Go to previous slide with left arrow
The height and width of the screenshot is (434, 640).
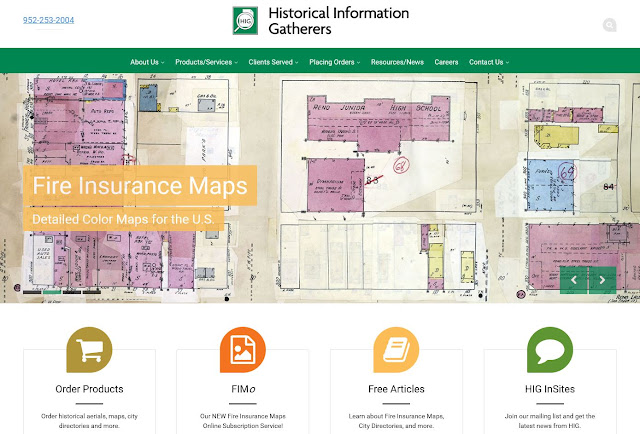[x=573, y=280]
